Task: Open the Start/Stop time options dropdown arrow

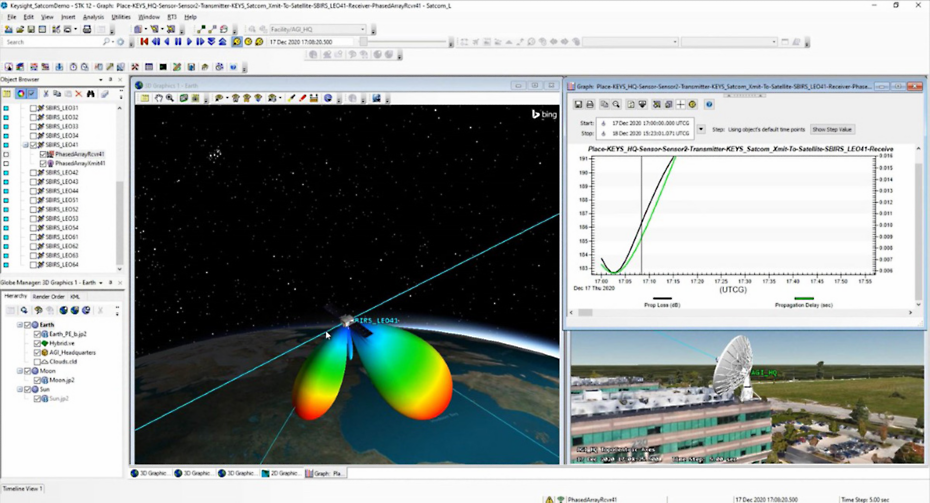Action: [x=701, y=129]
